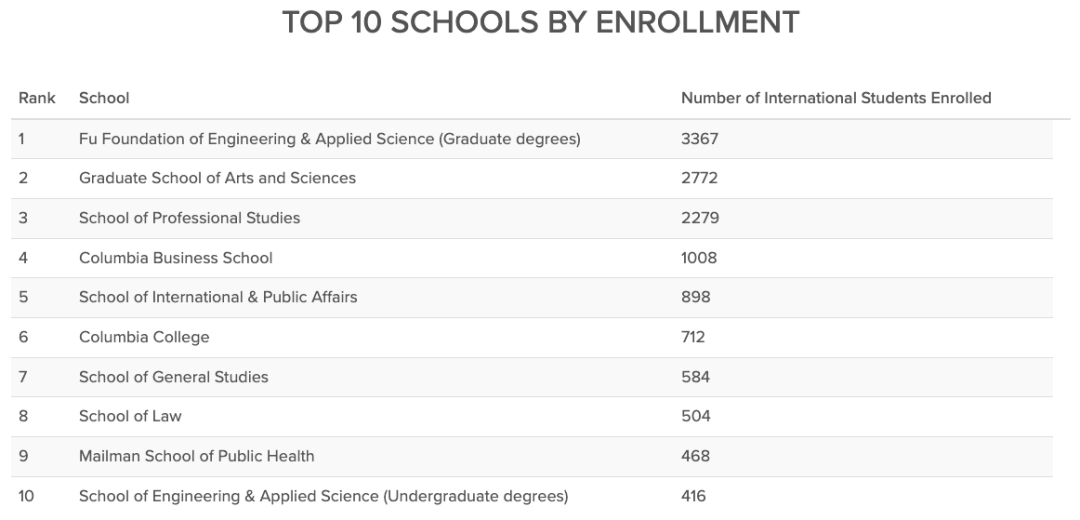Click the rank 10 cell
The height and width of the screenshot is (520, 1080).
[x=26, y=496]
